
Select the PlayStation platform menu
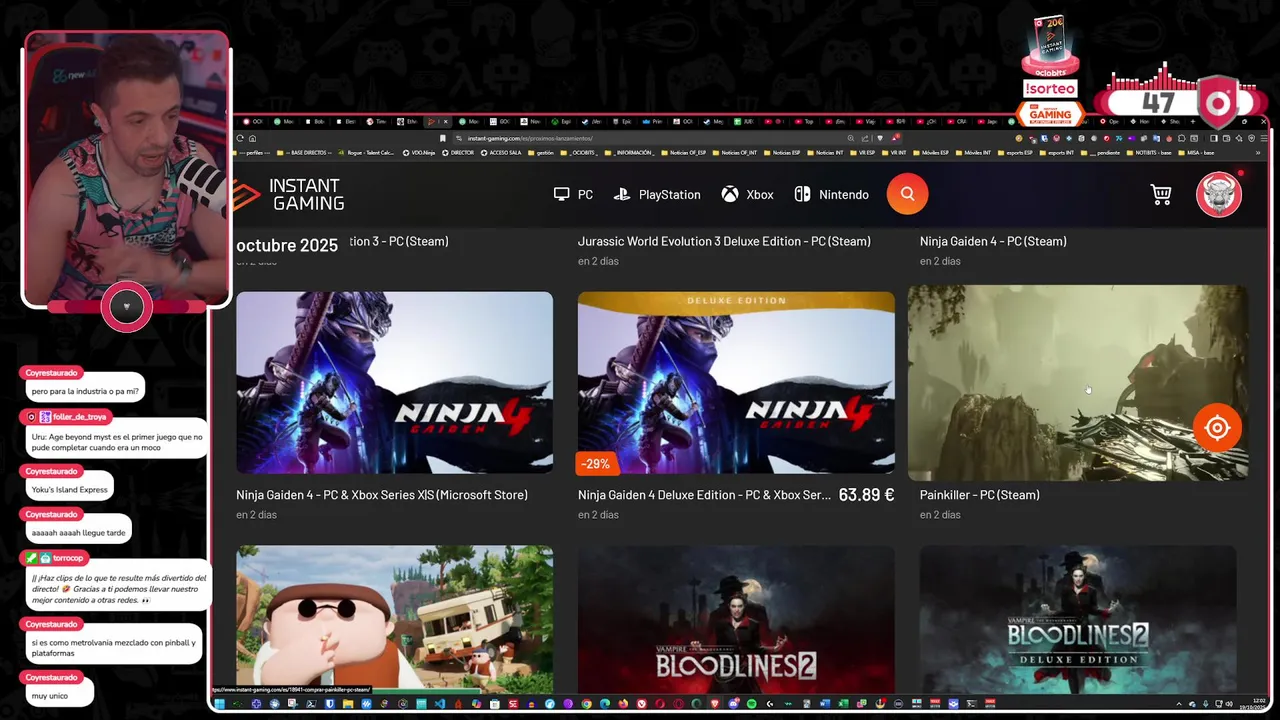[x=657, y=194]
